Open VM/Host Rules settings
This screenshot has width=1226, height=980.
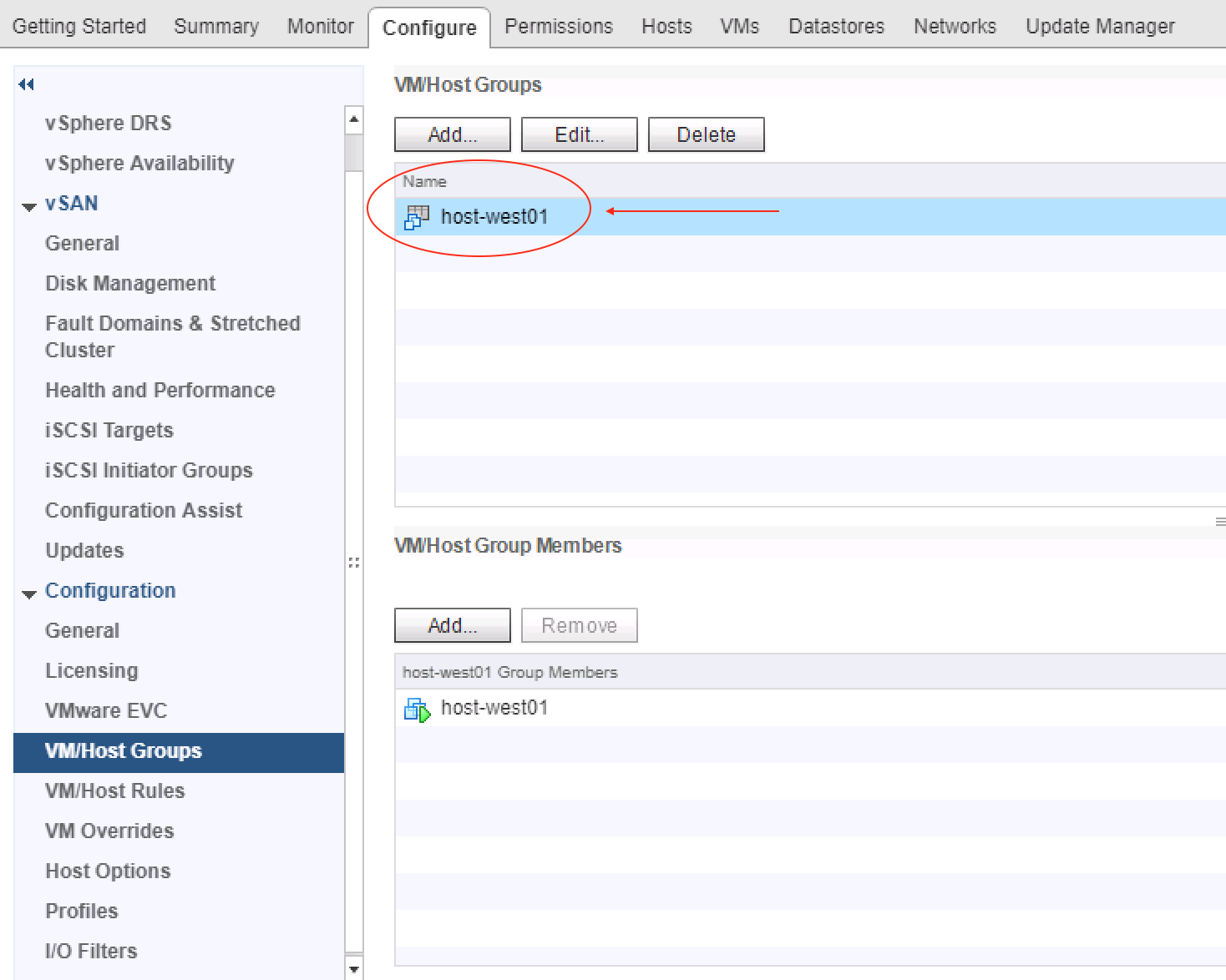(115, 791)
